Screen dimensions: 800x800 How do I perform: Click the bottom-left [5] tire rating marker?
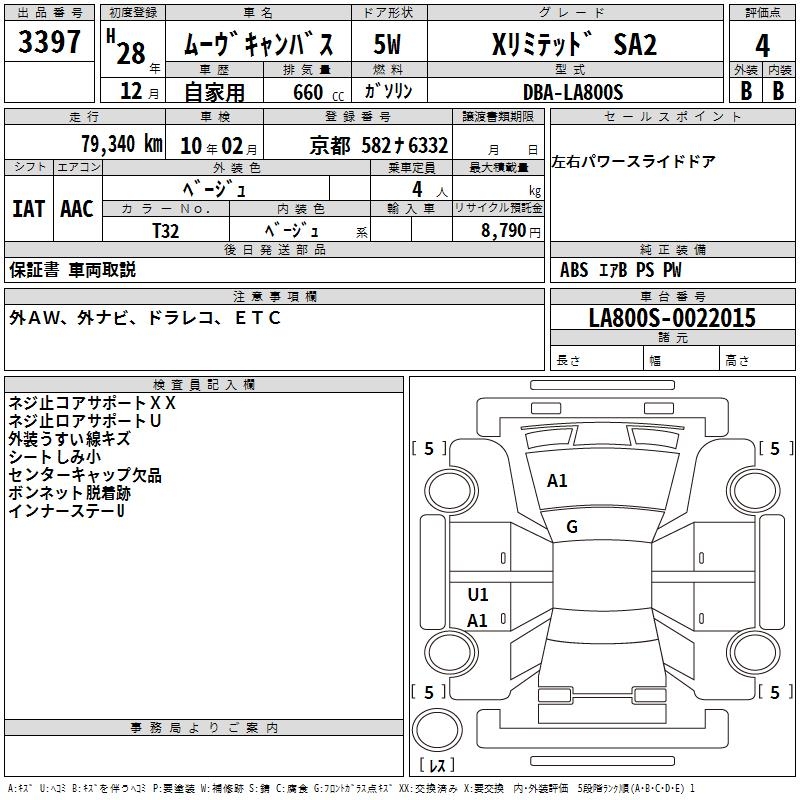click(x=429, y=692)
